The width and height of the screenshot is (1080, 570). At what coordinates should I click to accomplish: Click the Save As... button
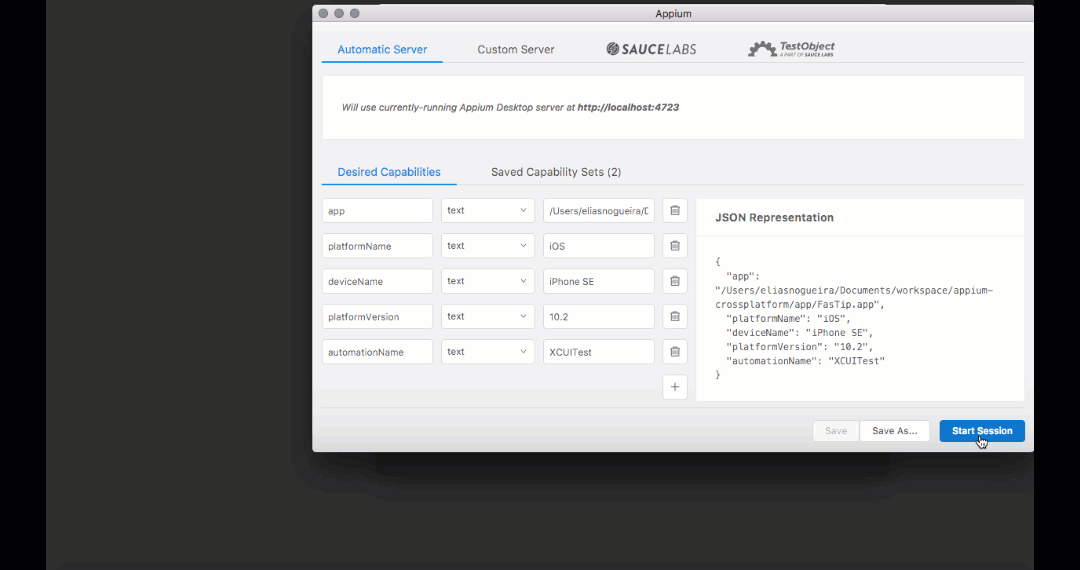pyautogui.click(x=895, y=431)
